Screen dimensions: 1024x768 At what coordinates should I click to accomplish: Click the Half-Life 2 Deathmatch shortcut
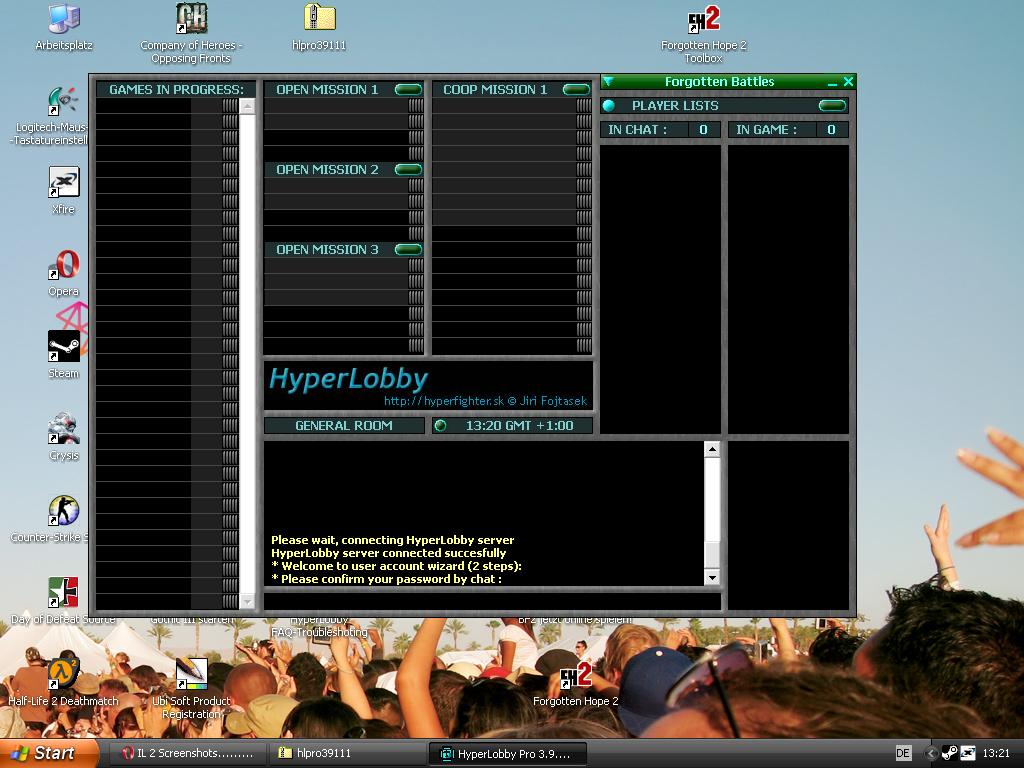click(x=63, y=682)
